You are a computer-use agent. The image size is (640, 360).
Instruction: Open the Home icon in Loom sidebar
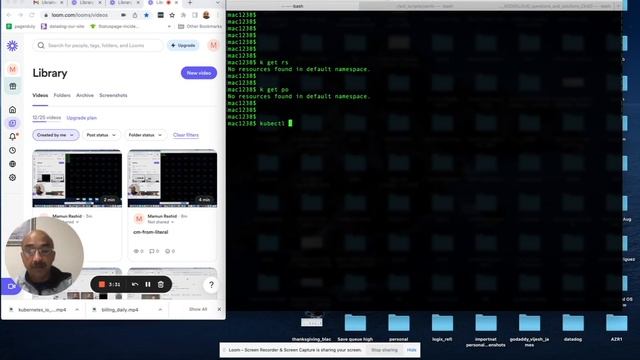[x=13, y=109]
